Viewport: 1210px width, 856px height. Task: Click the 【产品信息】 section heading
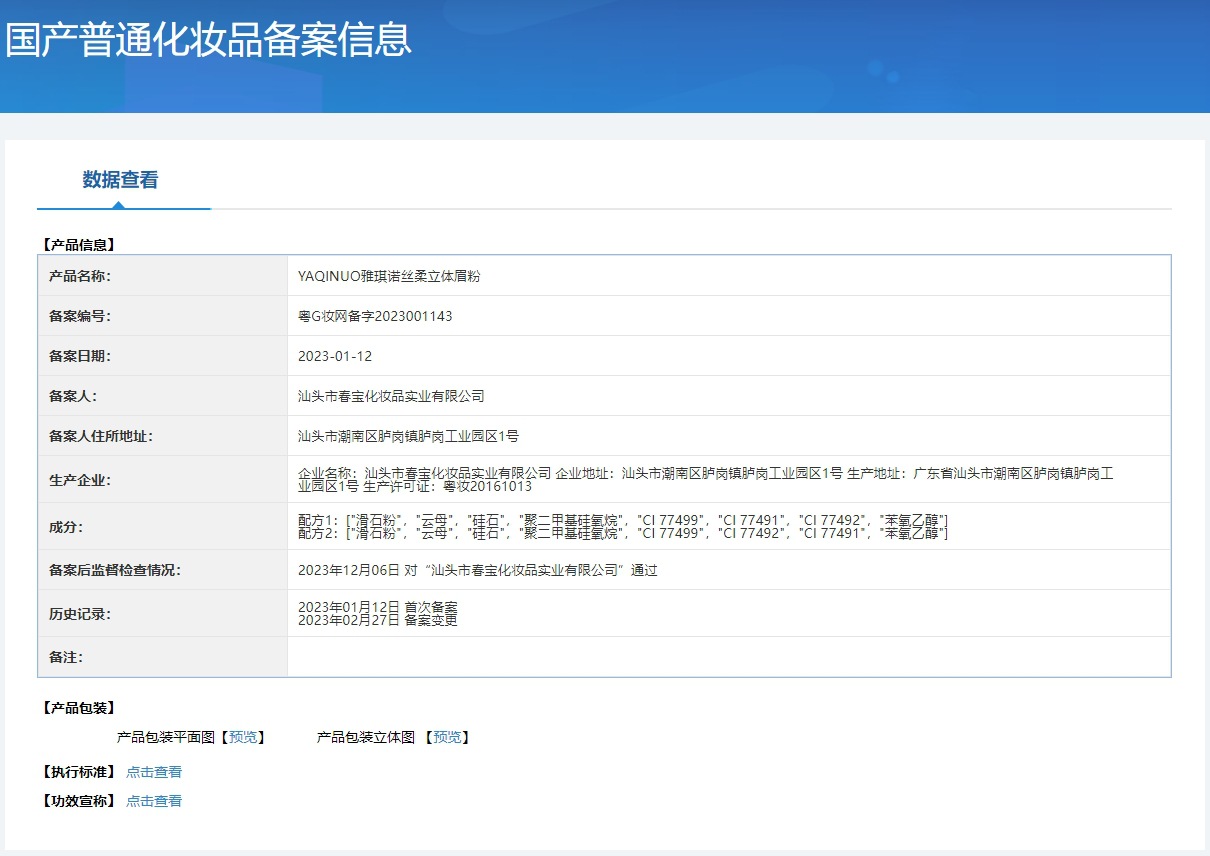click(78, 244)
